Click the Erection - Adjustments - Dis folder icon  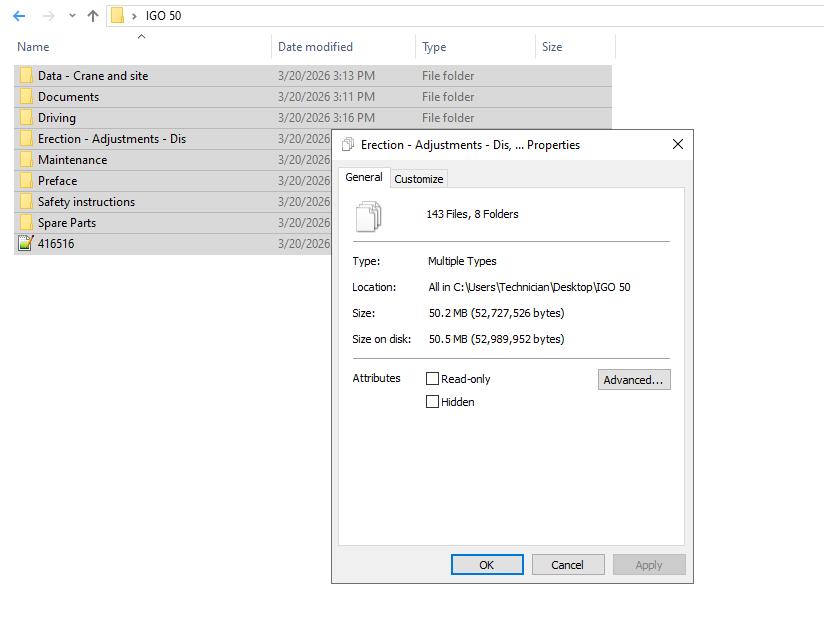[x=25, y=139]
